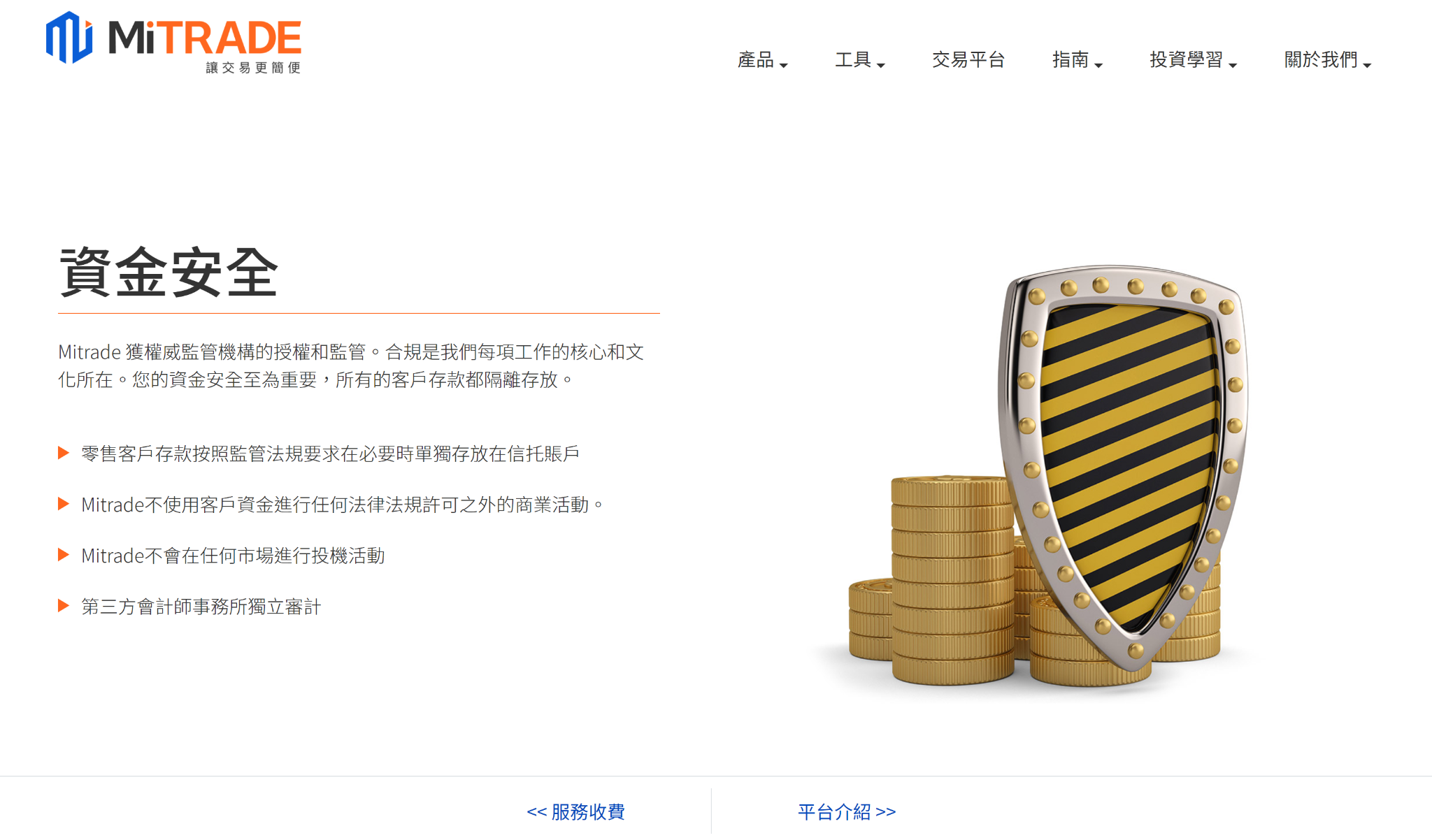Click the arrow bullet before Mitrade不會在任何市場
The image size is (1432, 840).
tap(64, 555)
